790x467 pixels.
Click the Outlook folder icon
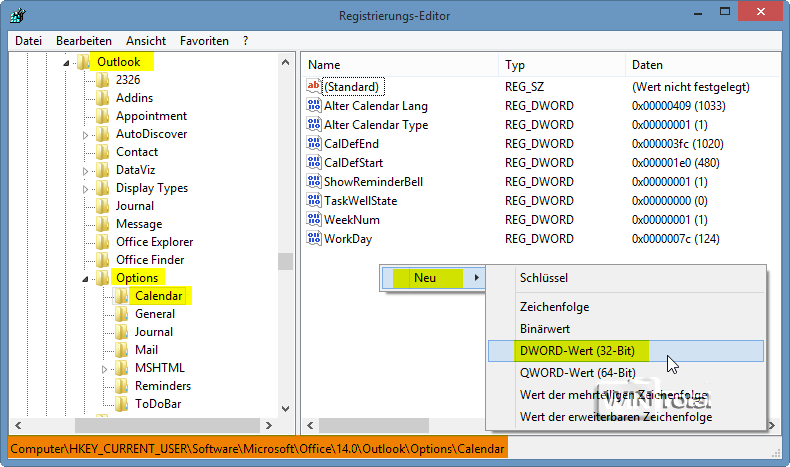(x=83, y=62)
